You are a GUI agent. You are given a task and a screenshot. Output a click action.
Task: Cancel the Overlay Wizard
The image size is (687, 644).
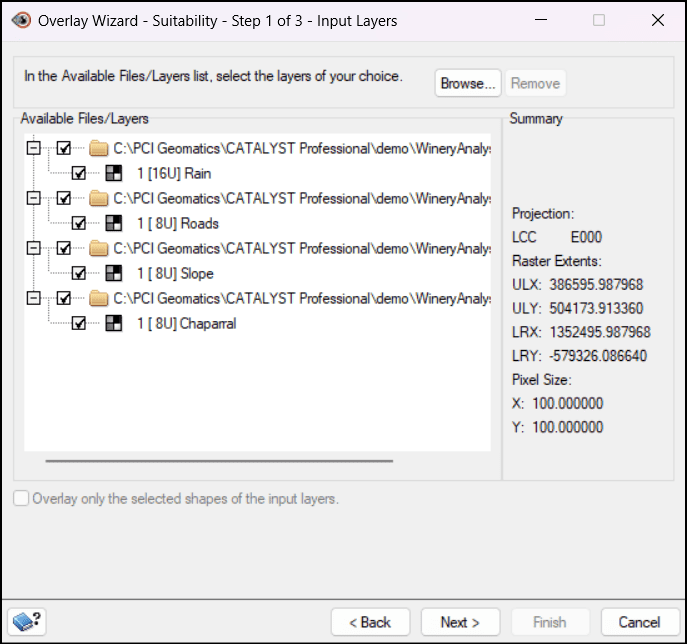pos(640,622)
